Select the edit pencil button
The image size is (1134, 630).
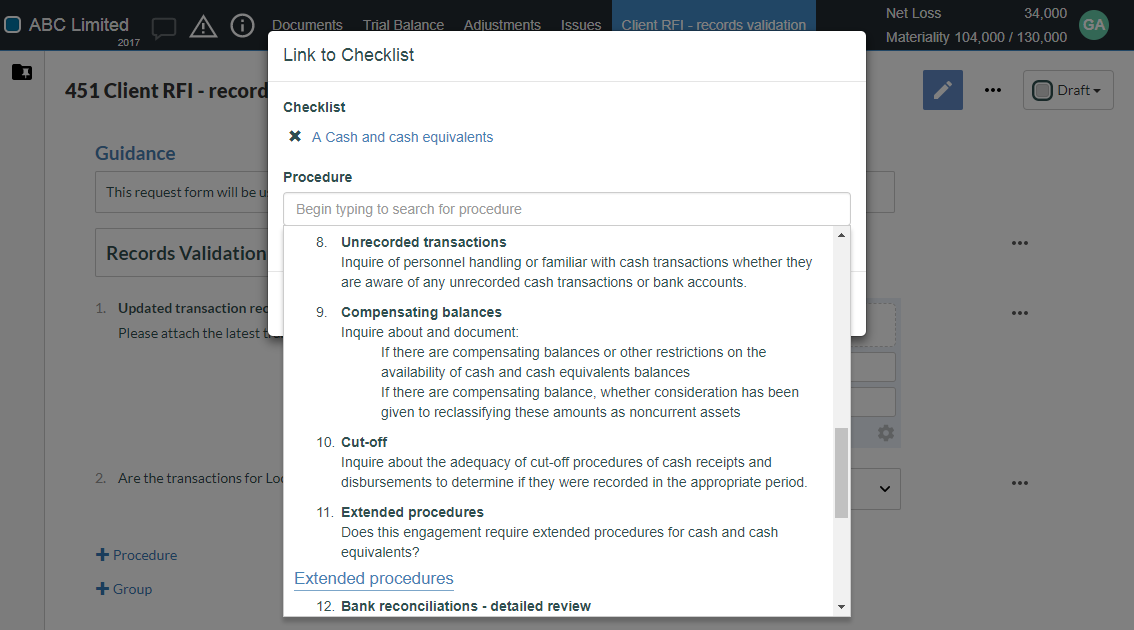pos(942,90)
